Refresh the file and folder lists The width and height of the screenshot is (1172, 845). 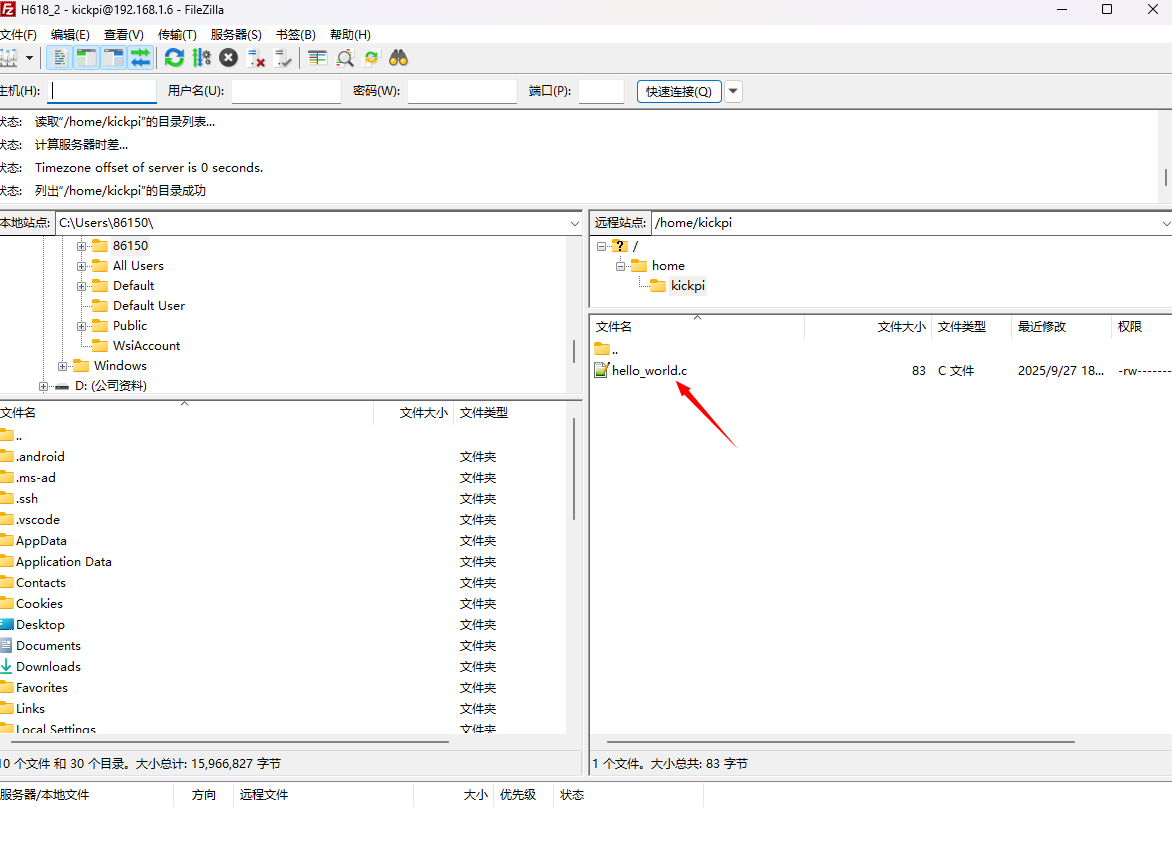(x=174, y=58)
